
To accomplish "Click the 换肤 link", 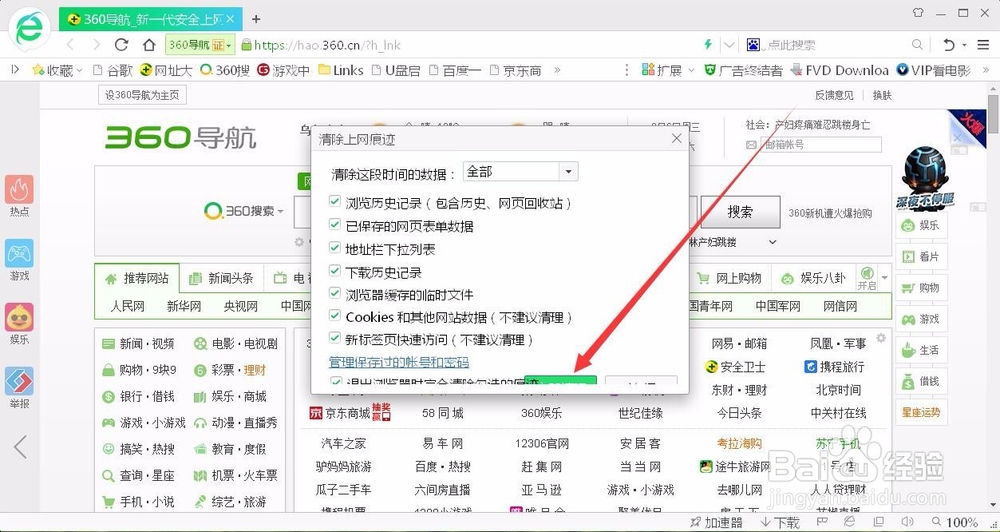I will [883, 96].
